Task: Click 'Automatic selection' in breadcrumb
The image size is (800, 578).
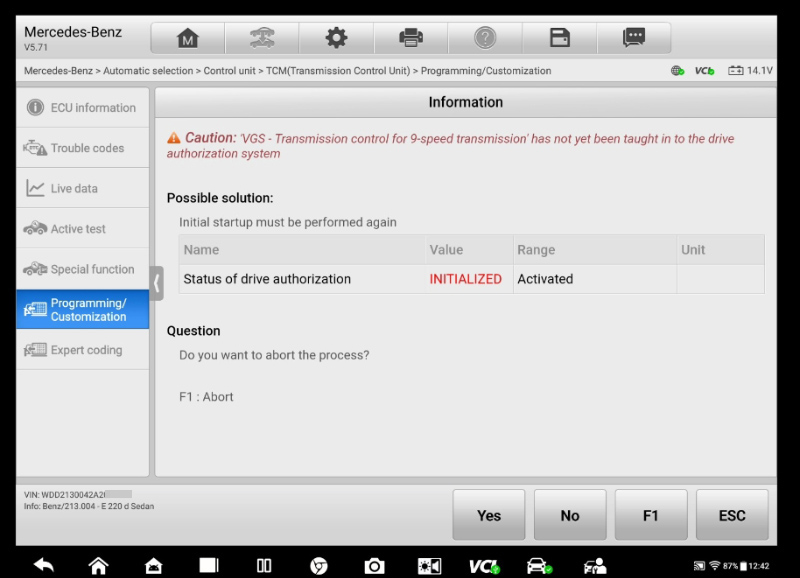Action: tap(148, 71)
